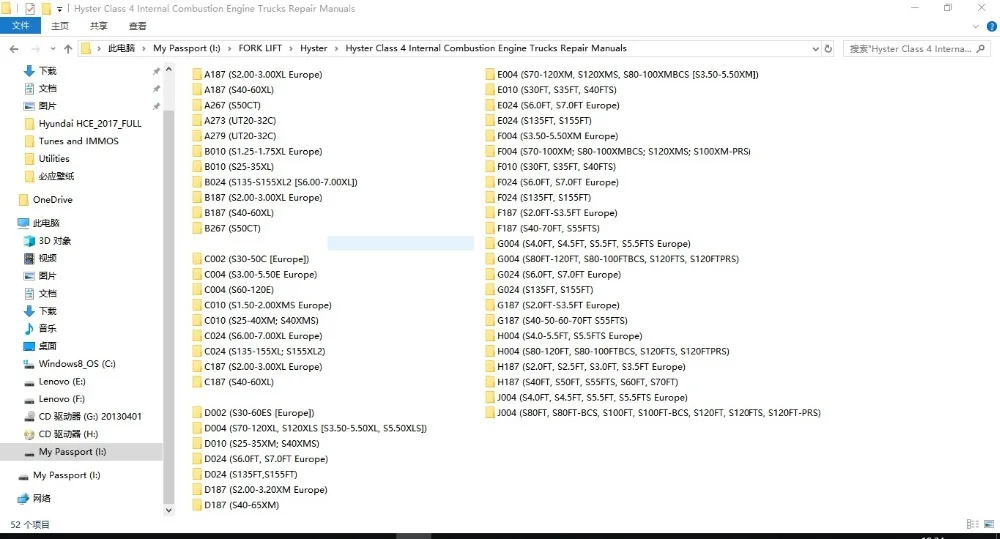The height and width of the screenshot is (539, 1000).
Task: Open the quick access toolbar customize dropdown
Action: pyautogui.click(x=59, y=9)
